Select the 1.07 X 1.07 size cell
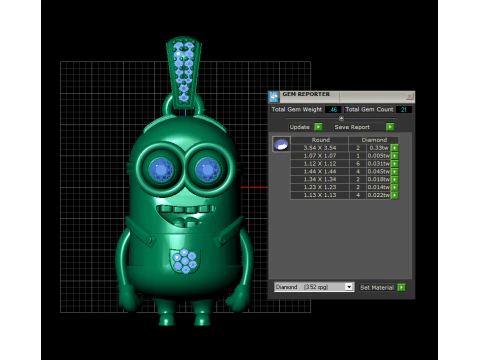 coord(320,156)
